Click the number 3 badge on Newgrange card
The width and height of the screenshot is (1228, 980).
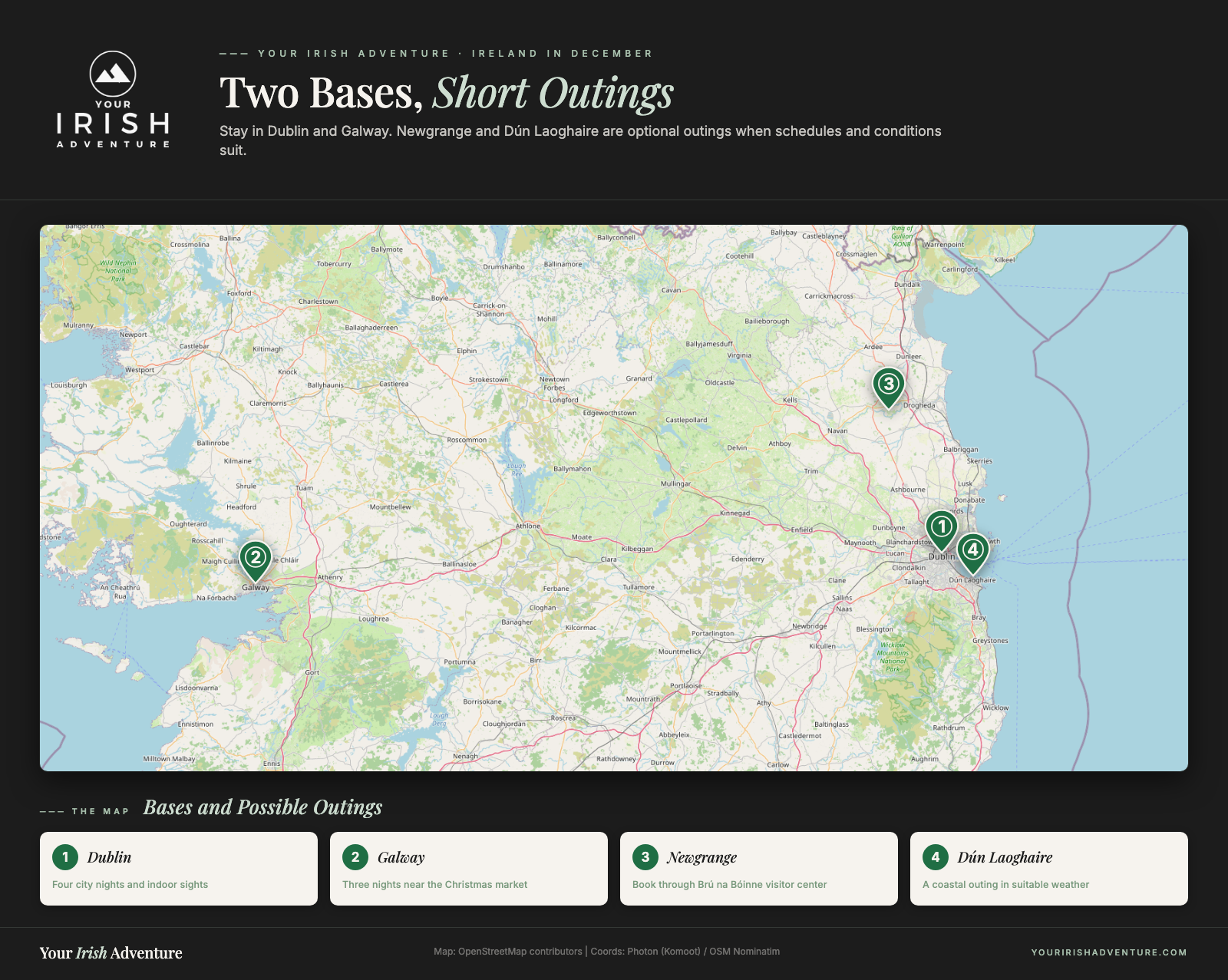click(645, 857)
